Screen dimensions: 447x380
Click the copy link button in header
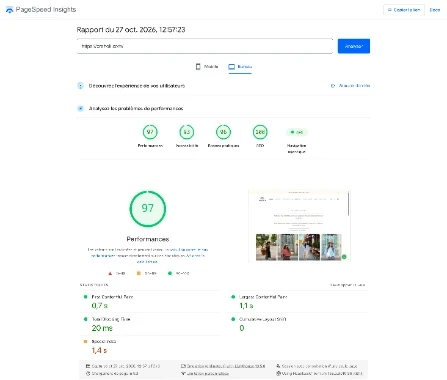pos(404,10)
